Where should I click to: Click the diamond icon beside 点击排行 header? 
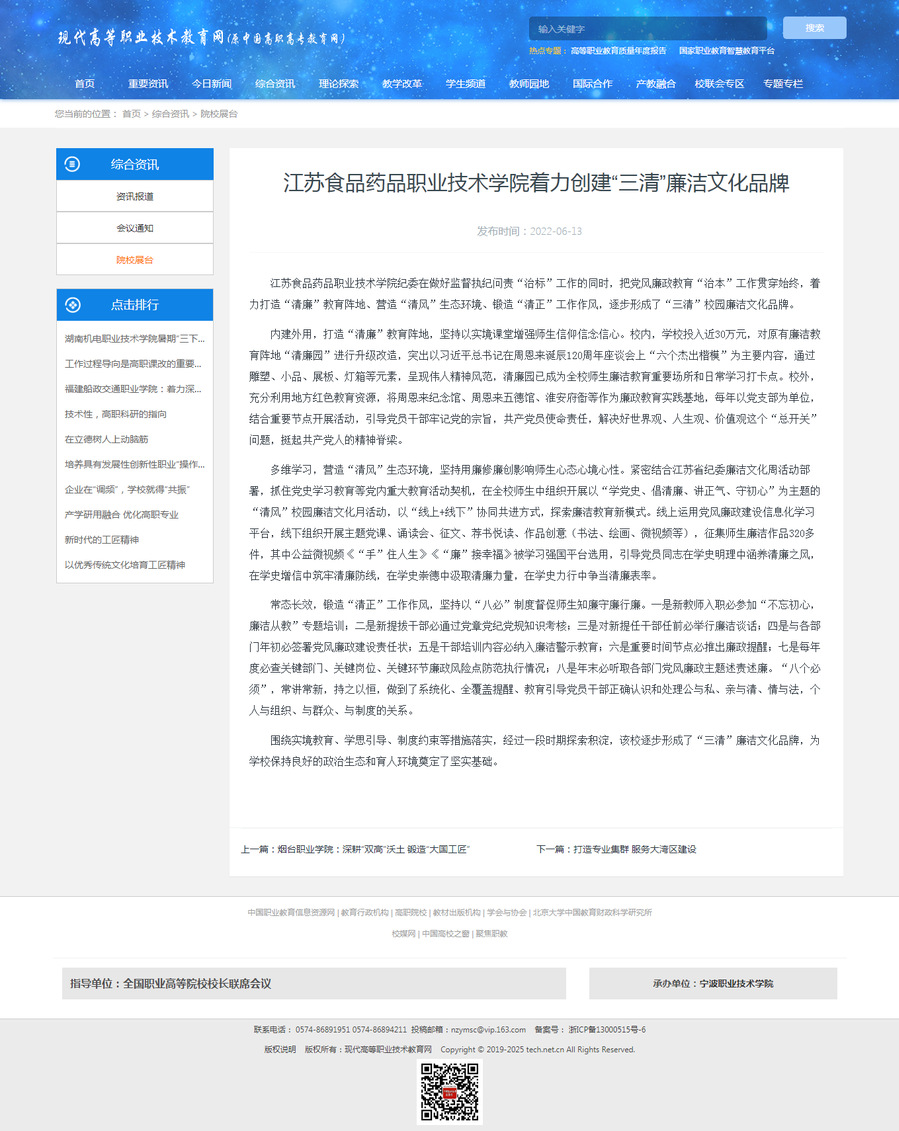coord(72,304)
